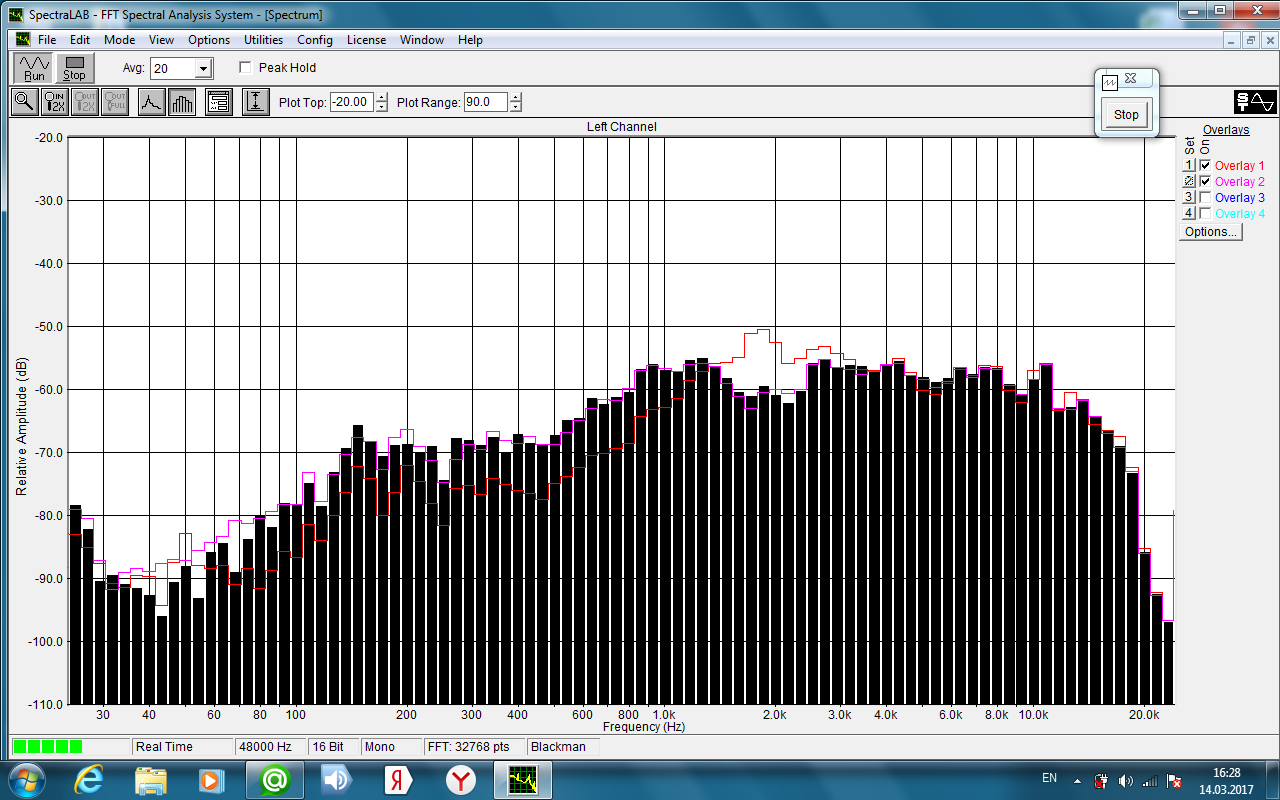Click the Plot Range value field
1280x800 pixels.
pos(486,102)
